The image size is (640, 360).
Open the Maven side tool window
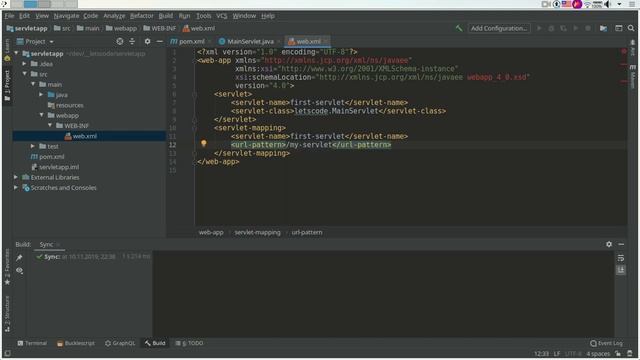[x=633, y=76]
